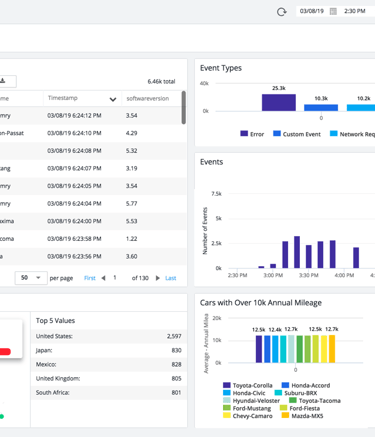Click the refresh icon beside the date
Screen dimensions: 375x437
(282, 12)
